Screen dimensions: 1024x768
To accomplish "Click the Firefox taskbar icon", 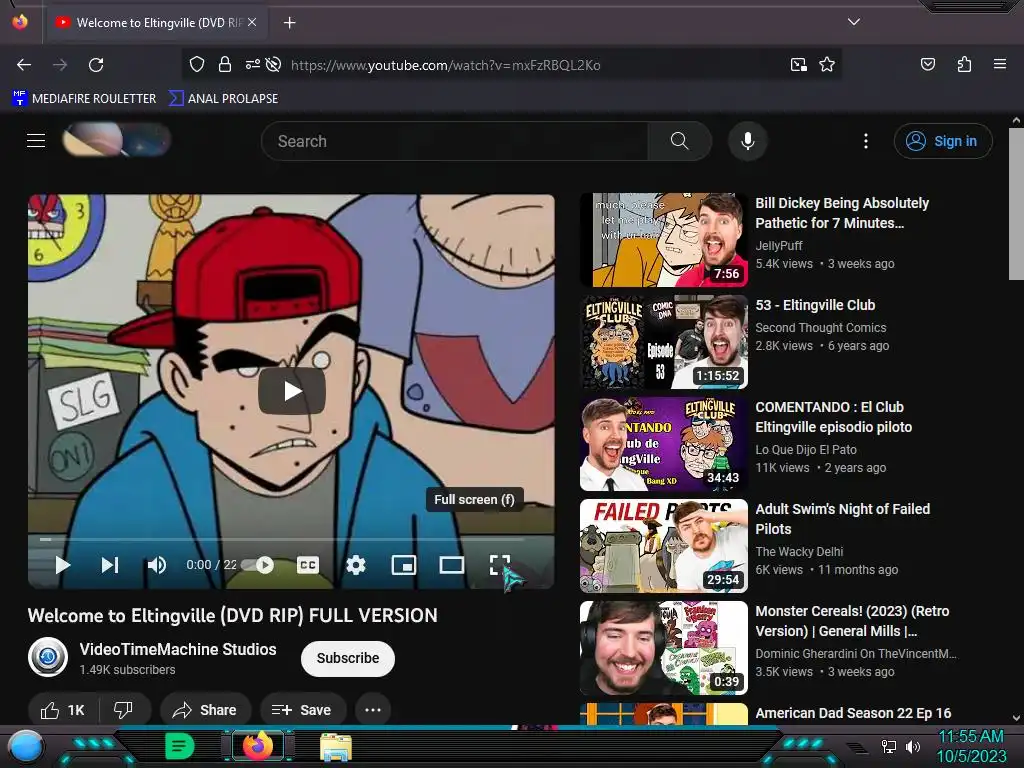I will pos(258,746).
